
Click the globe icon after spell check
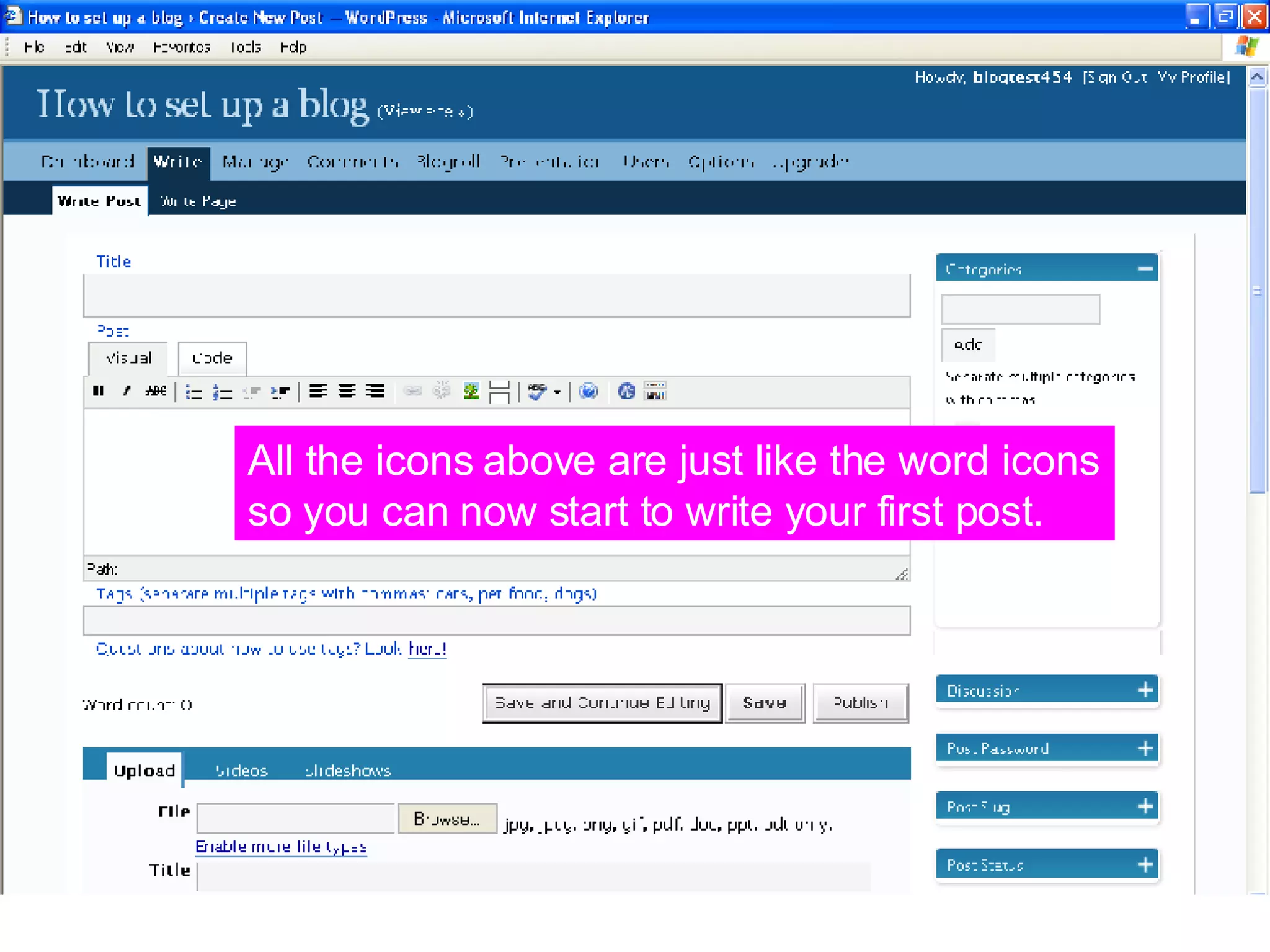[588, 391]
